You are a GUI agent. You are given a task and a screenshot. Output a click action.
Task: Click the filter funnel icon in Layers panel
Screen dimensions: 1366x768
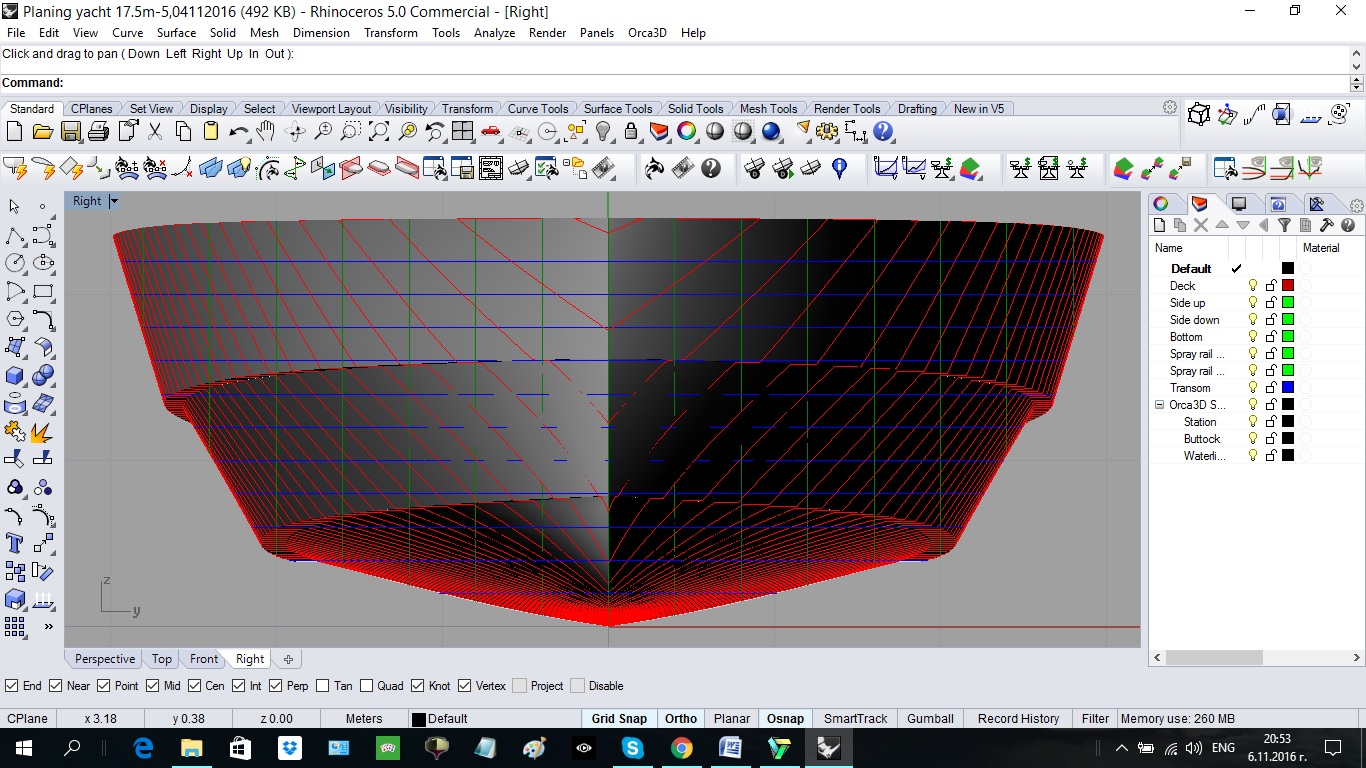pyautogui.click(x=1285, y=226)
